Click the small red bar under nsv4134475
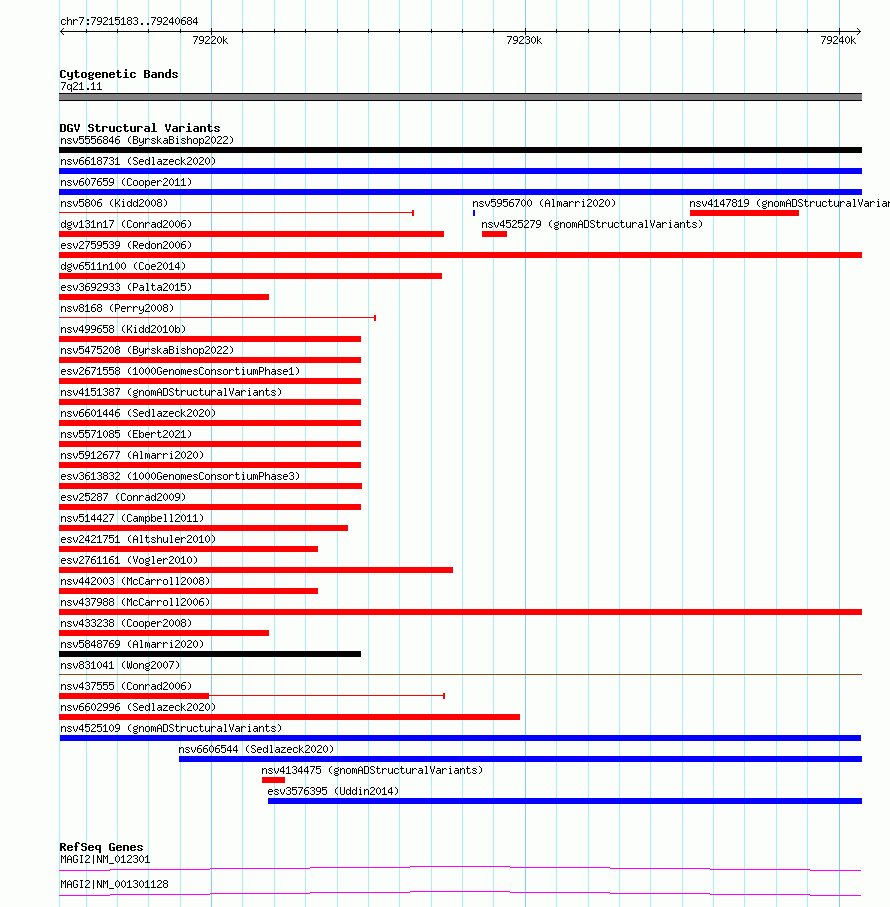Screen dimensions: 890x907 tap(274, 780)
